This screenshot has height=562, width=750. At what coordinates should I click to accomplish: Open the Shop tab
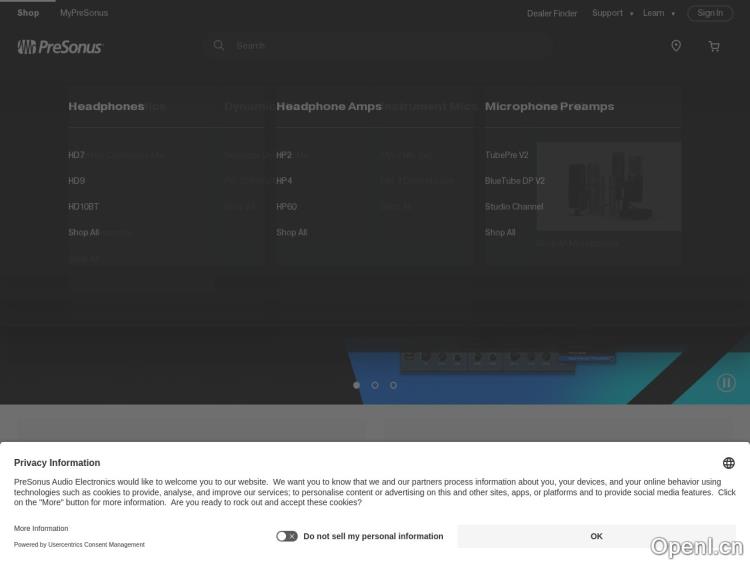28,13
